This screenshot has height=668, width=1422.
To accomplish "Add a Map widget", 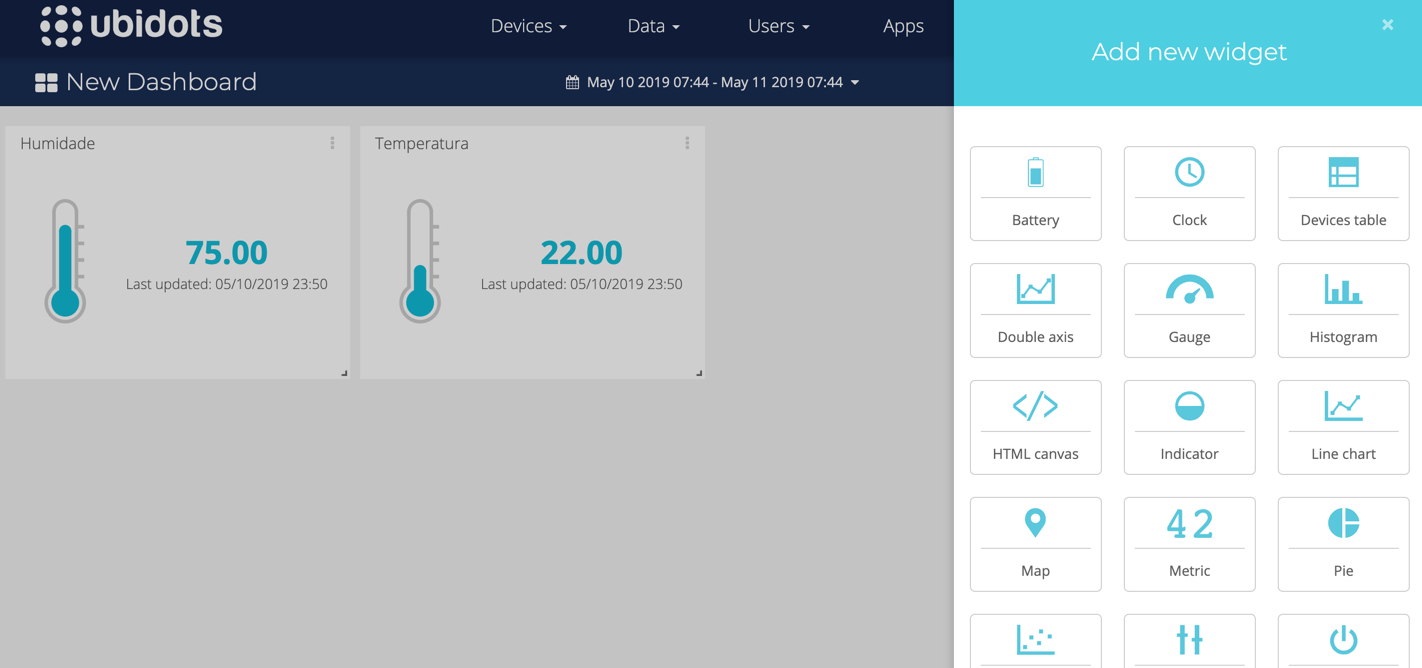I will tap(1035, 544).
